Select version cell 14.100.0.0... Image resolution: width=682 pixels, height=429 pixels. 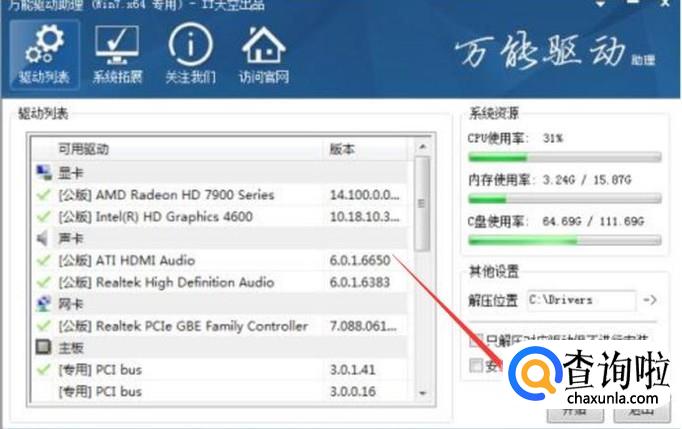tap(364, 195)
